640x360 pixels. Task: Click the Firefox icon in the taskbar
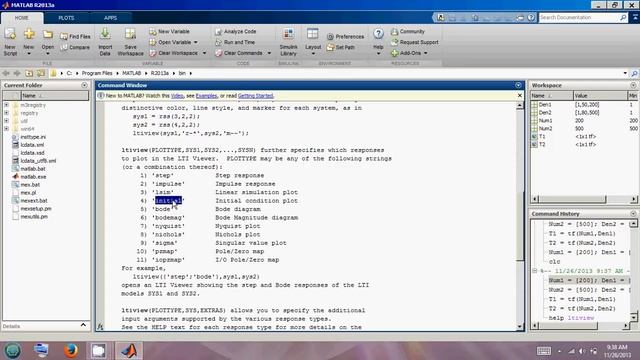(x=71, y=351)
